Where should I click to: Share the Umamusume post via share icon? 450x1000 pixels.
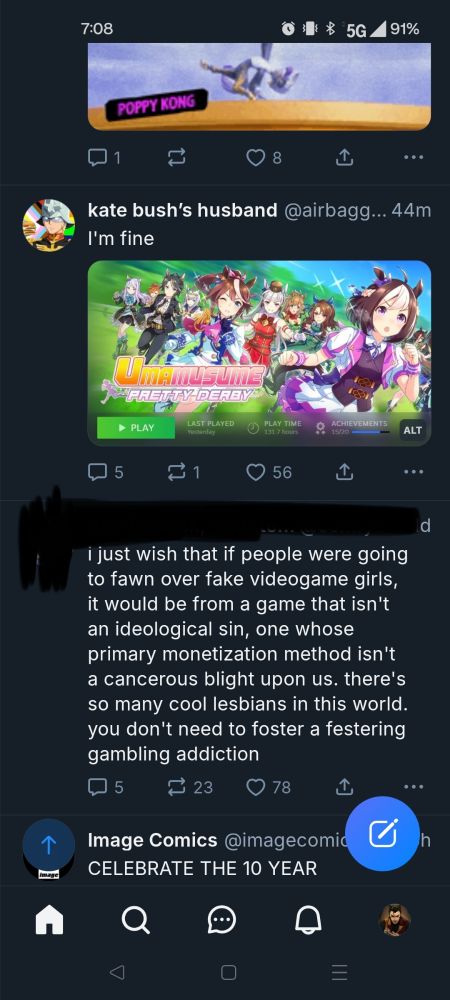344,472
